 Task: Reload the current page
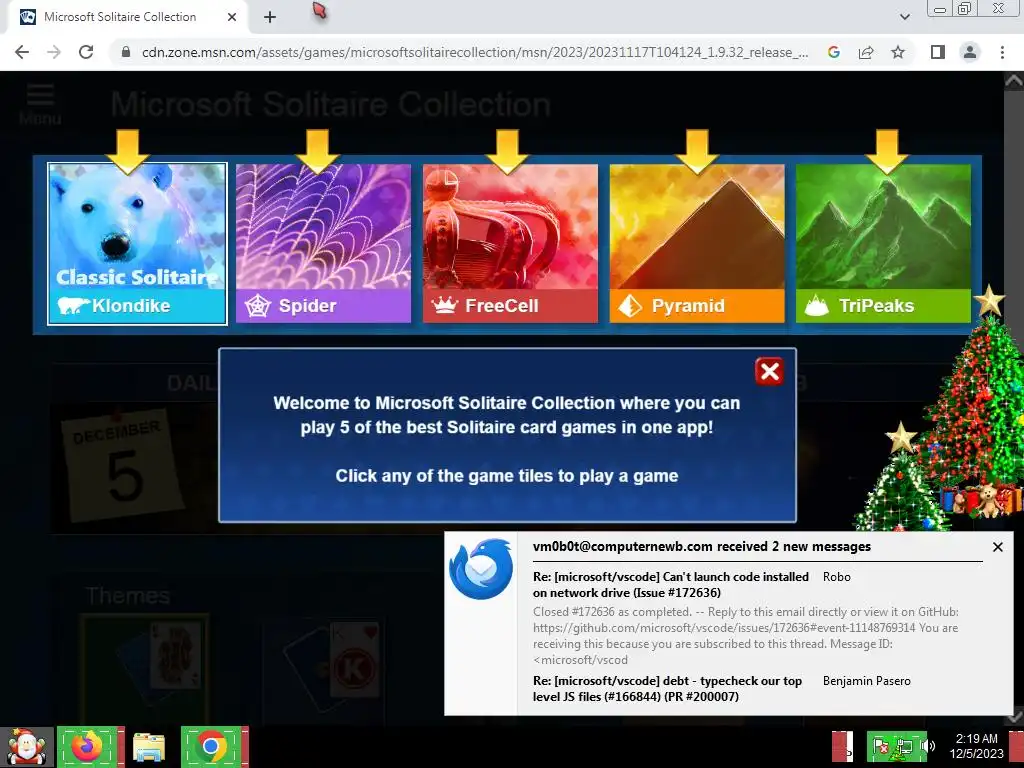pos(86,52)
